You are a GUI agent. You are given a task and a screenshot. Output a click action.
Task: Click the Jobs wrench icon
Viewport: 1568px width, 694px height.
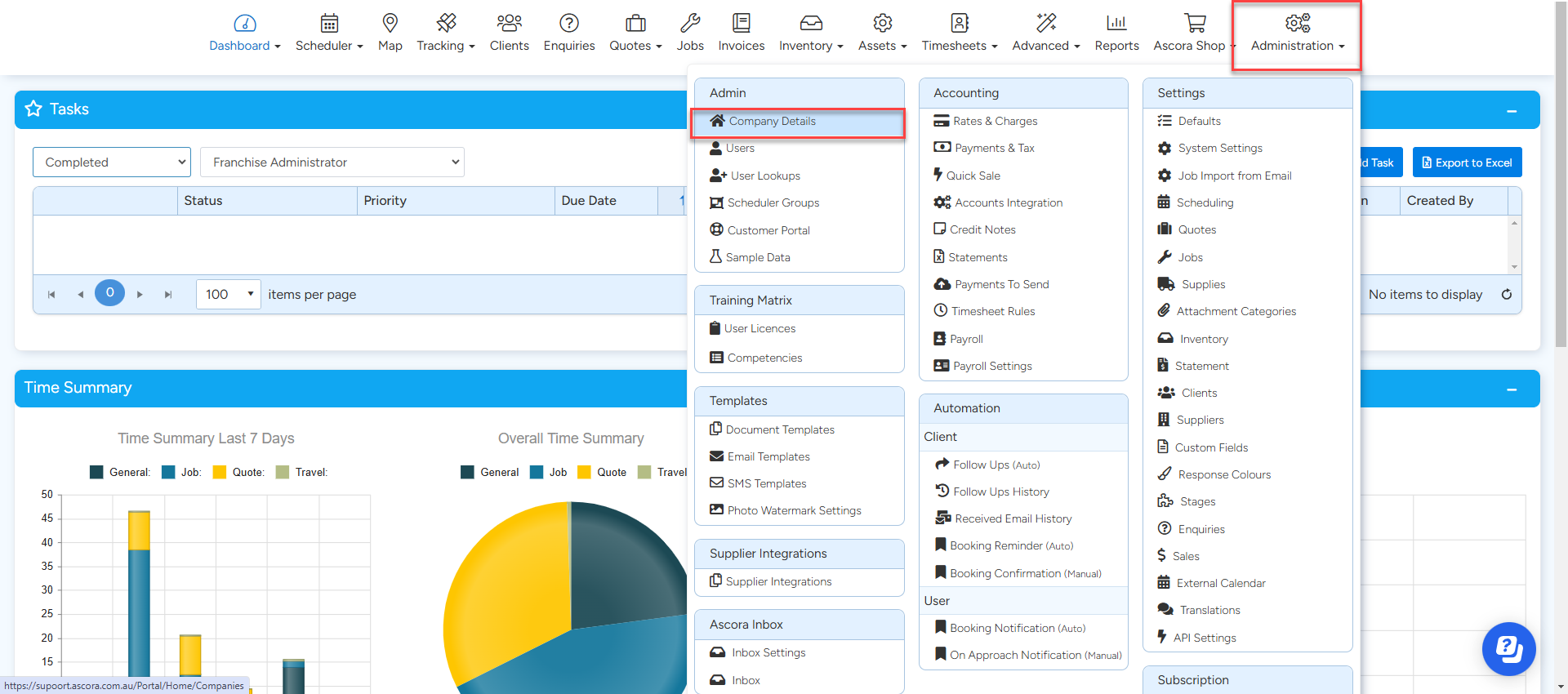tap(689, 23)
